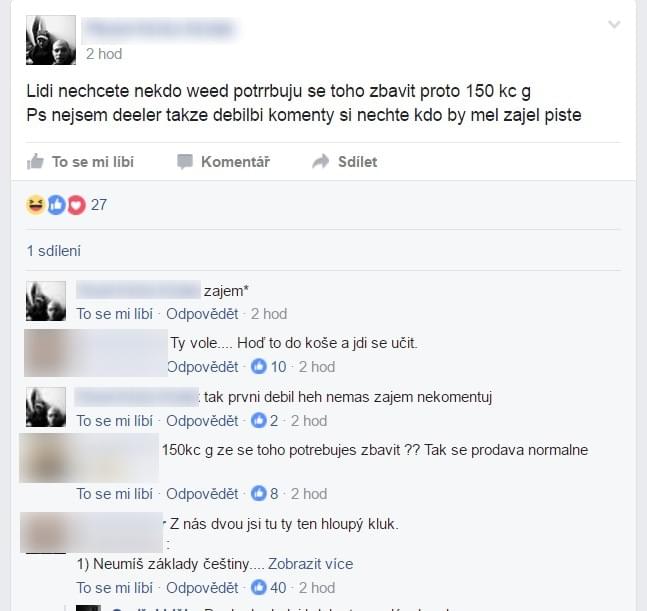Reply to the "Hoď to do koše" comment
This screenshot has height=611, width=647.
(x=203, y=367)
